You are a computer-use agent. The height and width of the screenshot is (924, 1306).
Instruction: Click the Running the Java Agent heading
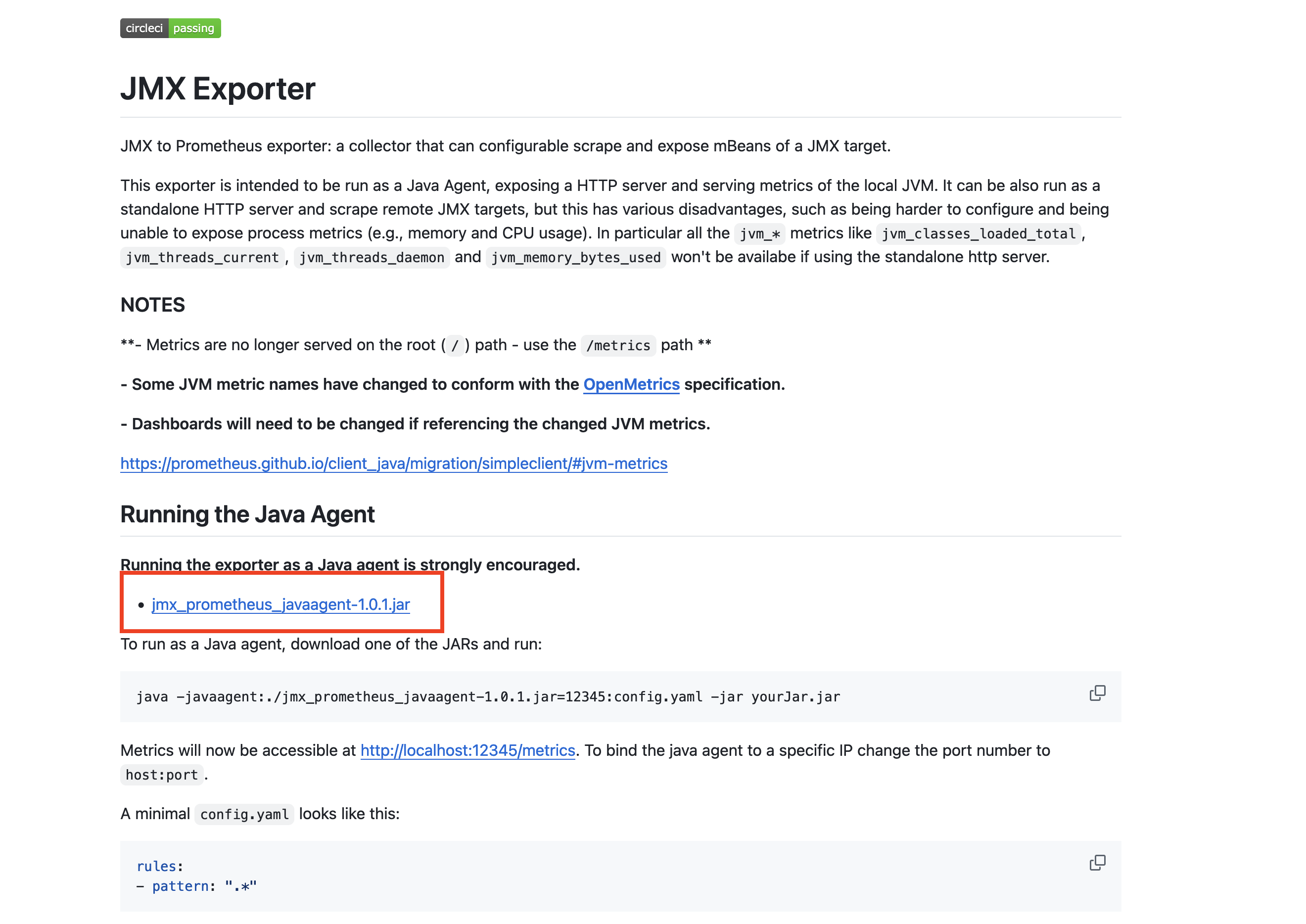(x=247, y=514)
